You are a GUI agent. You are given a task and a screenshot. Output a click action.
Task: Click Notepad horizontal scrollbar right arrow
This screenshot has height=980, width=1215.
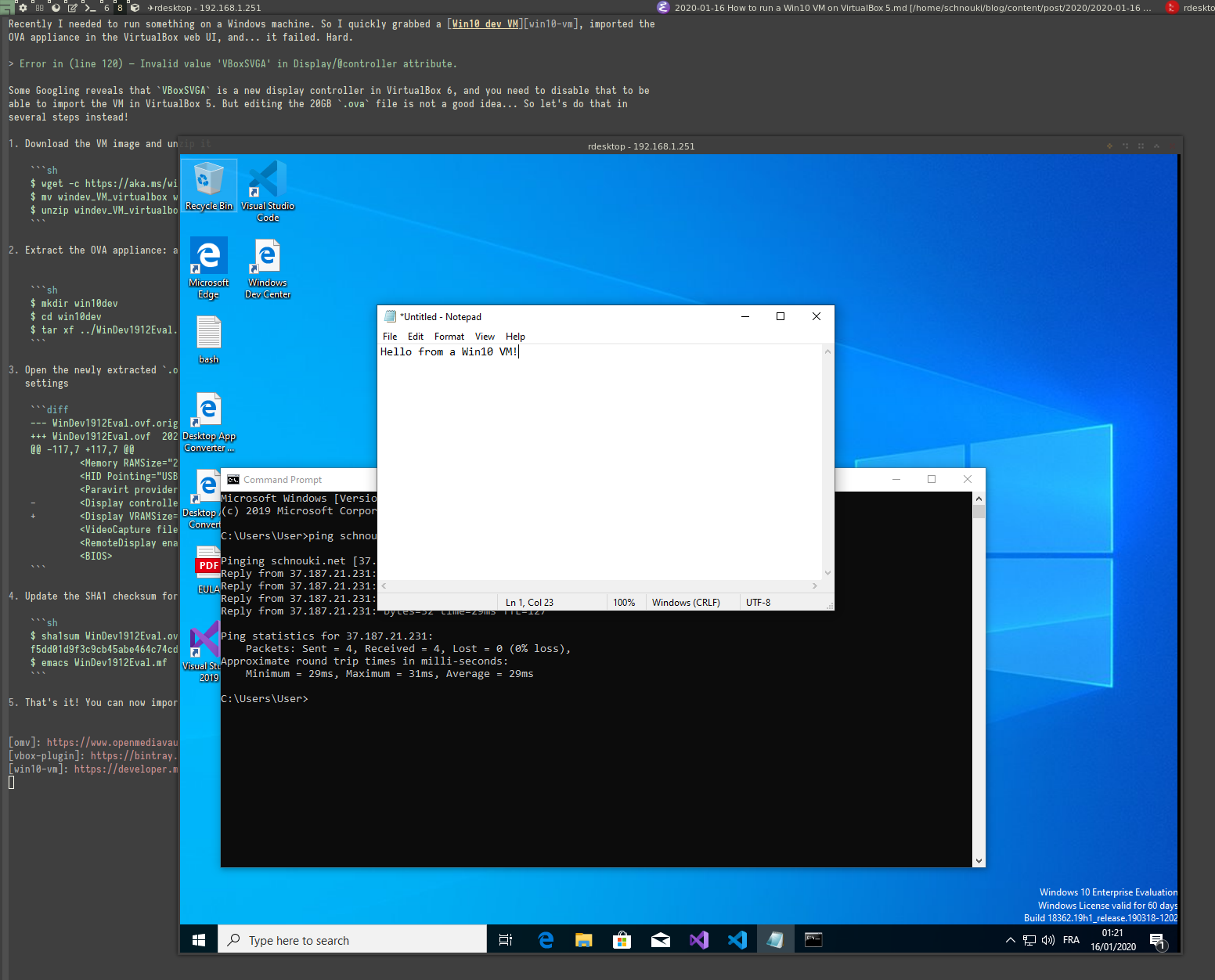(x=815, y=585)
